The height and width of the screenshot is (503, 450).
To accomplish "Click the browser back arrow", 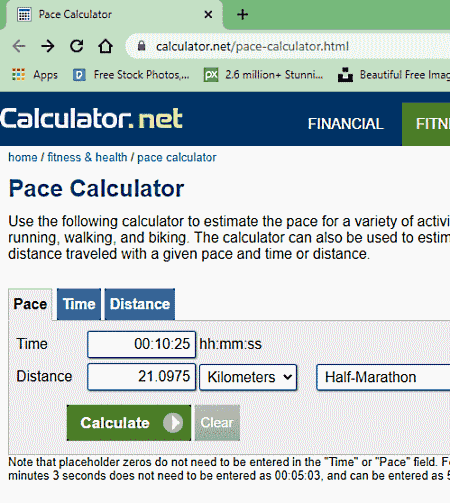I will click(x=19, y=46).
